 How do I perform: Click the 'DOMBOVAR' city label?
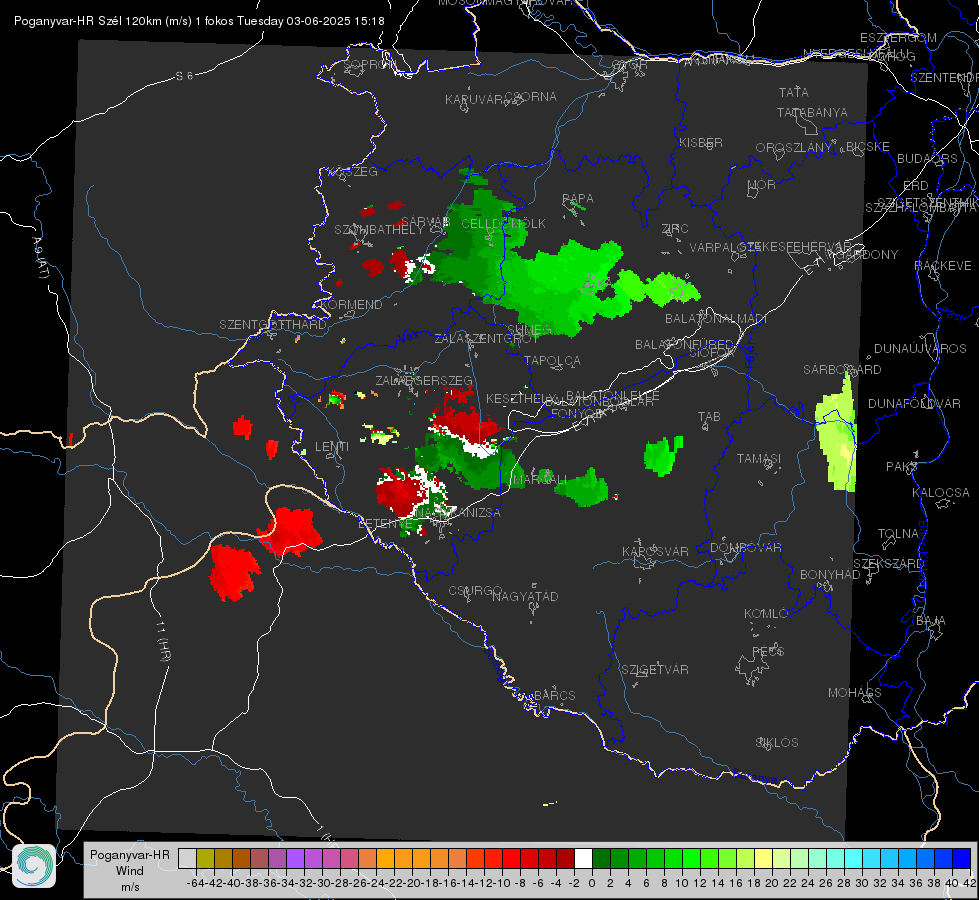pyautogui.click(x=745, y=548)
